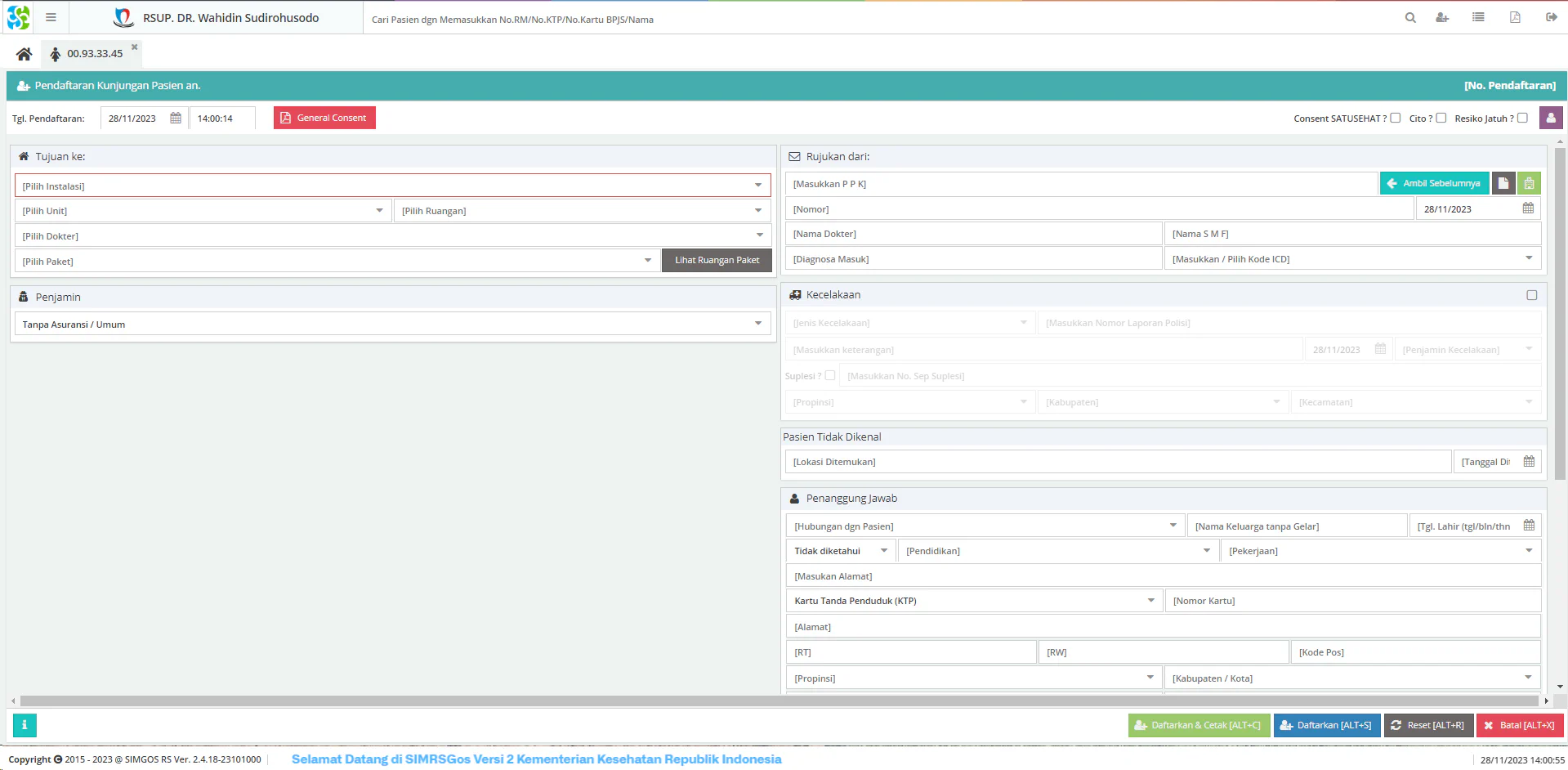Click the Nomor Kartu field

click(x=1352, y=601)
